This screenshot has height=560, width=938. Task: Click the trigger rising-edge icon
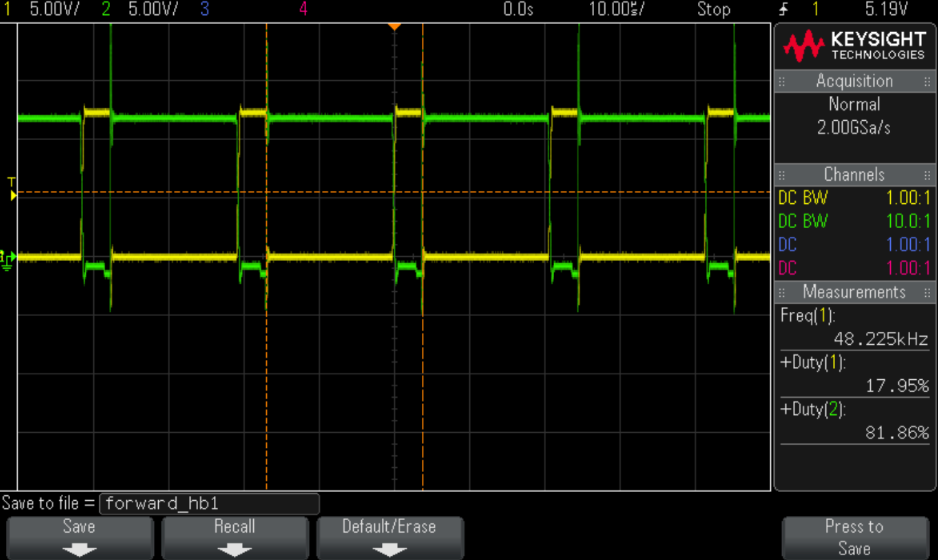783,9
